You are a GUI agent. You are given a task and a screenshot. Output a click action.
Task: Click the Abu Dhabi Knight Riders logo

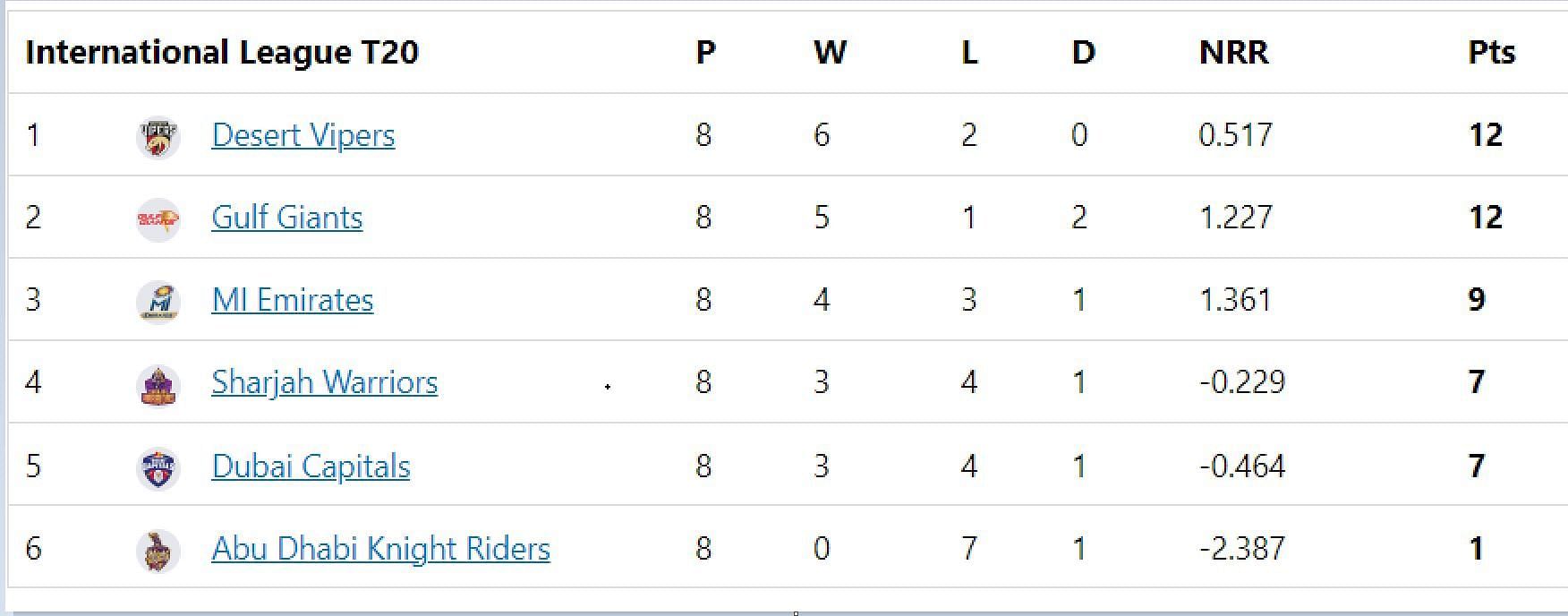pos(158,551)
